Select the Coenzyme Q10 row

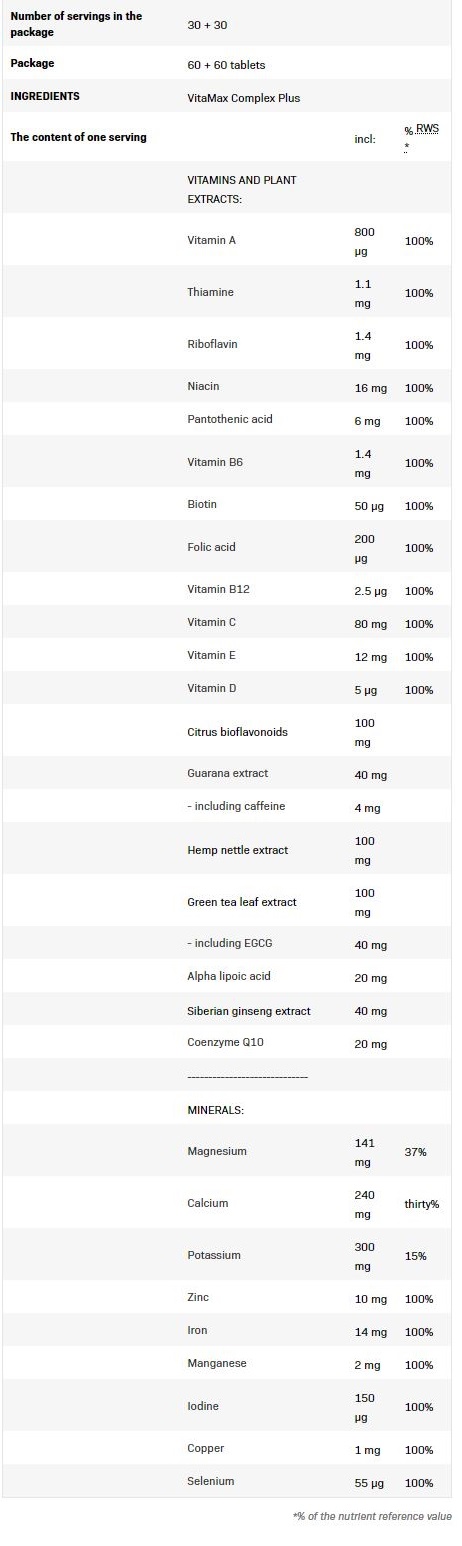[x=227, y=1043]
